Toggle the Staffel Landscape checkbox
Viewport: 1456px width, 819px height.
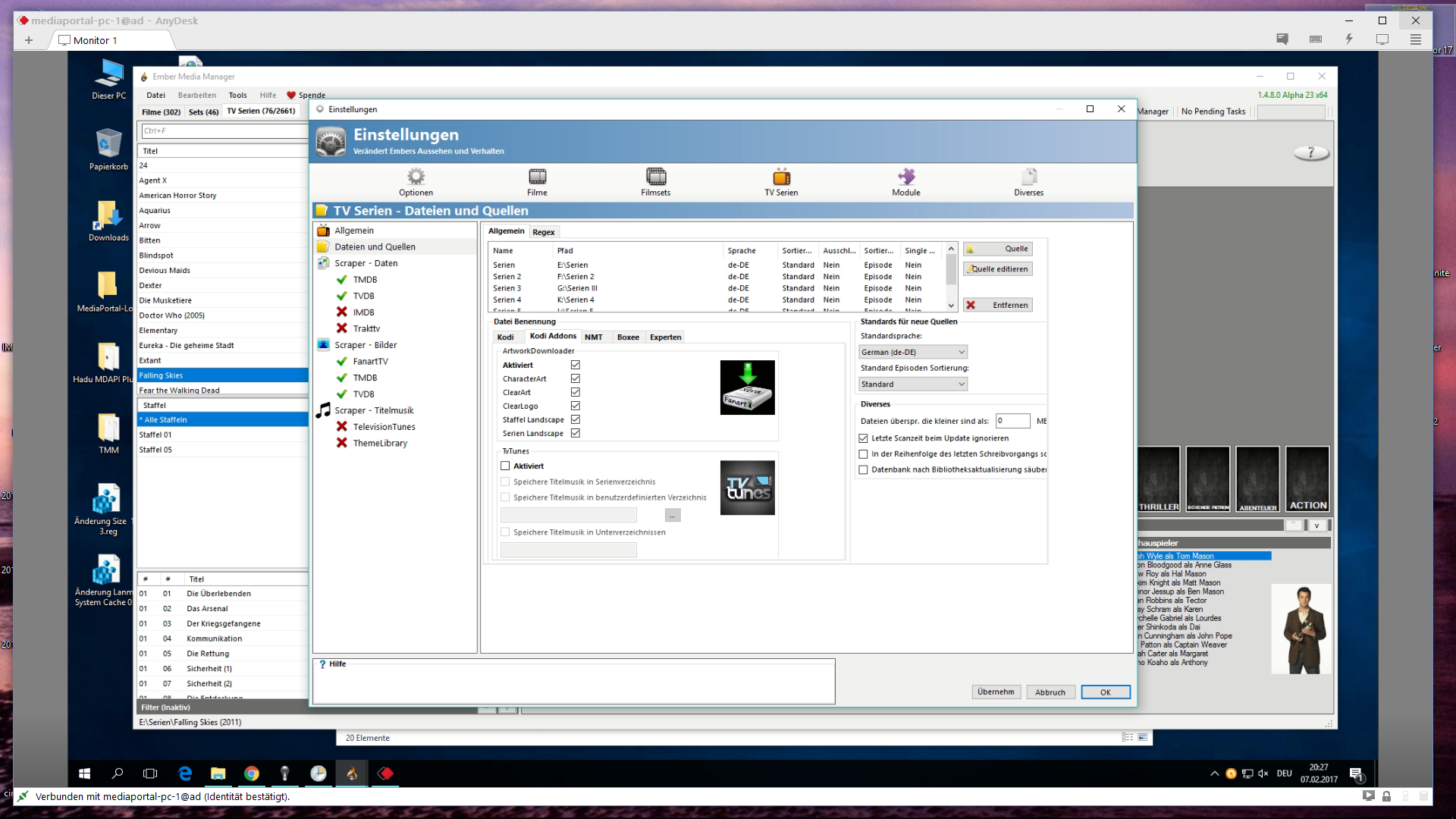[x=576, y=419]
